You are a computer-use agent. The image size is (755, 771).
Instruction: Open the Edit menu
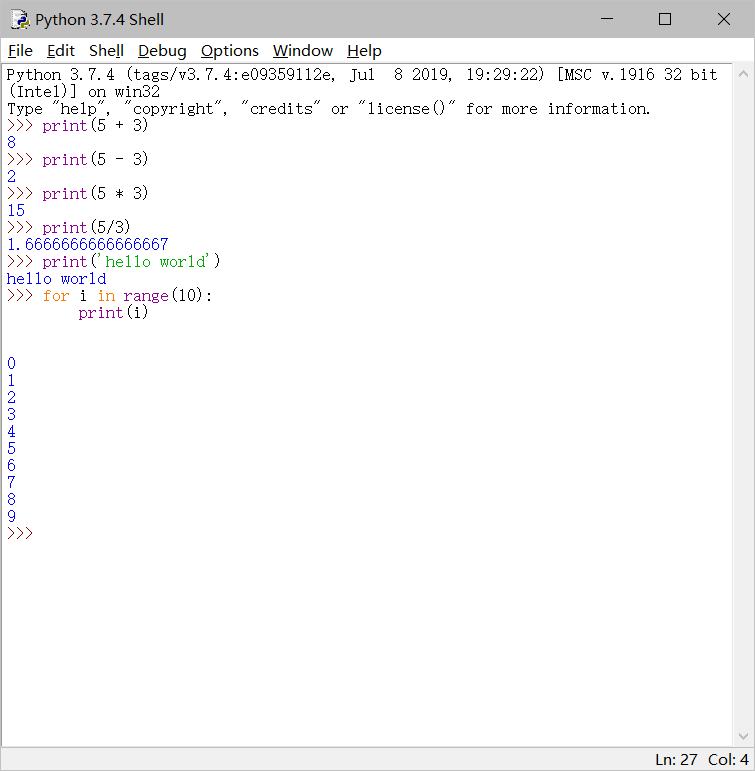coord(60,51)
